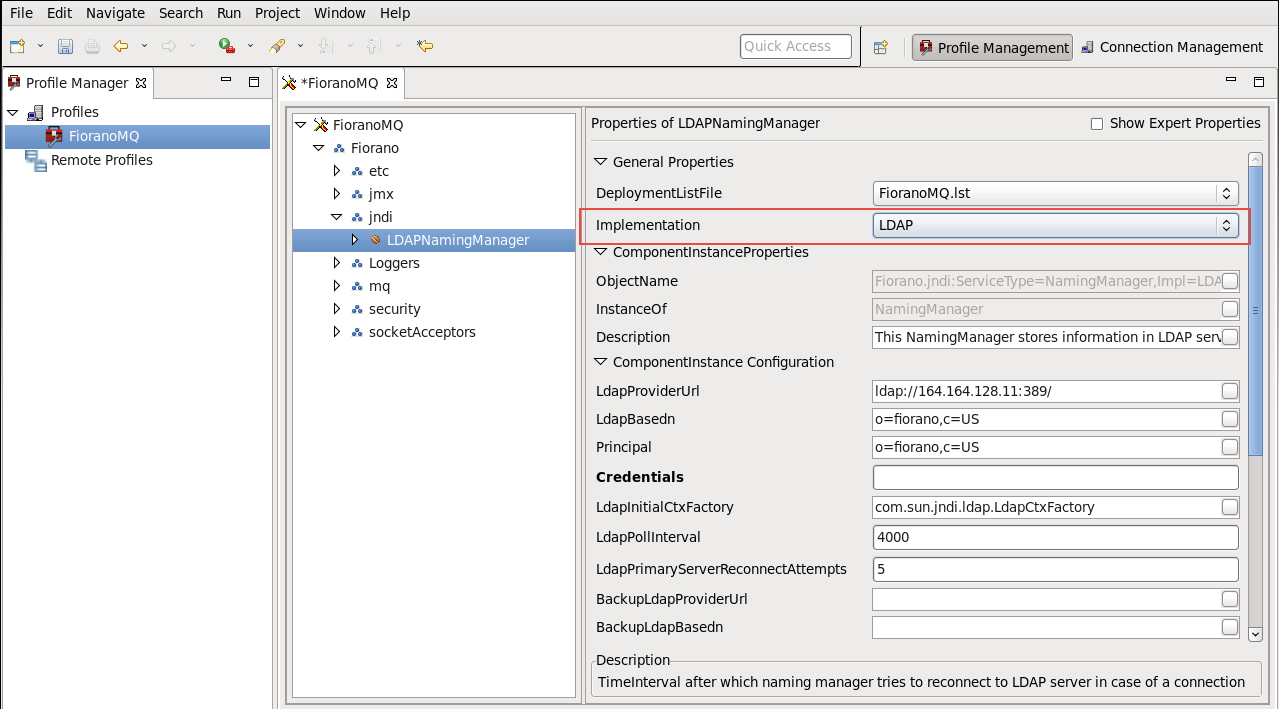Click the Search flashlight toolbar icon
This screenshot has width=1279, height=709.
(277, 46)
